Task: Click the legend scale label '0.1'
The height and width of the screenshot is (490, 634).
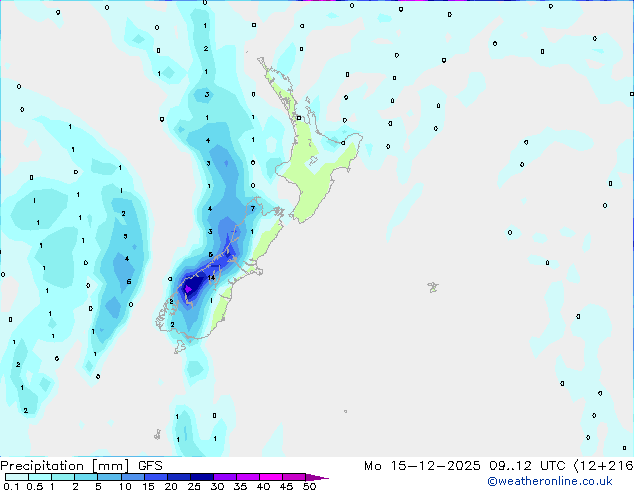Action: point(11,486)
